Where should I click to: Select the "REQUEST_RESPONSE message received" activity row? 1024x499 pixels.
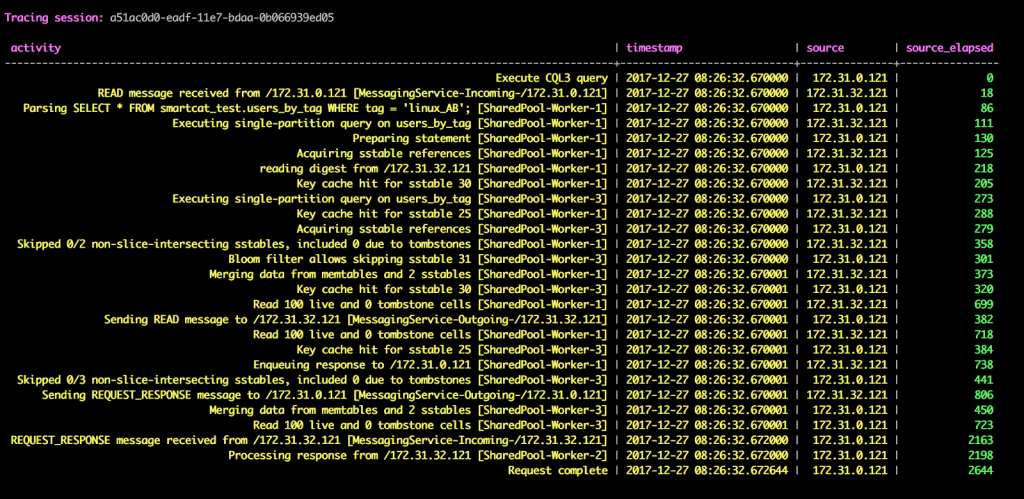(x=308, y=440)
